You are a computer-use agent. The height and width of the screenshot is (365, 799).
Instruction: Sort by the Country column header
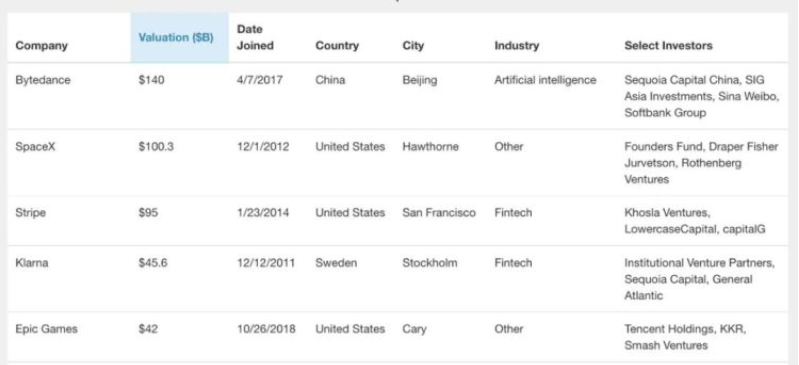pos(337,46)
